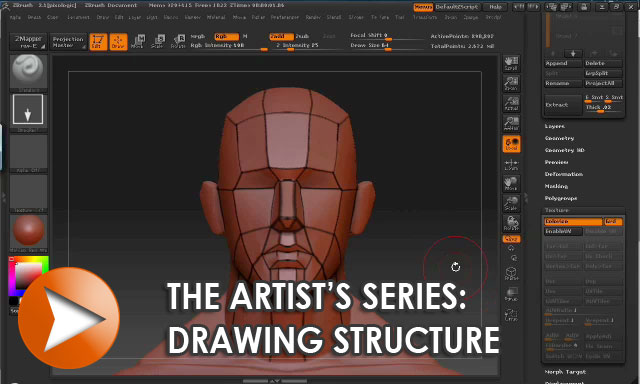
Task: Open the Help button
Action: (496, 7)
